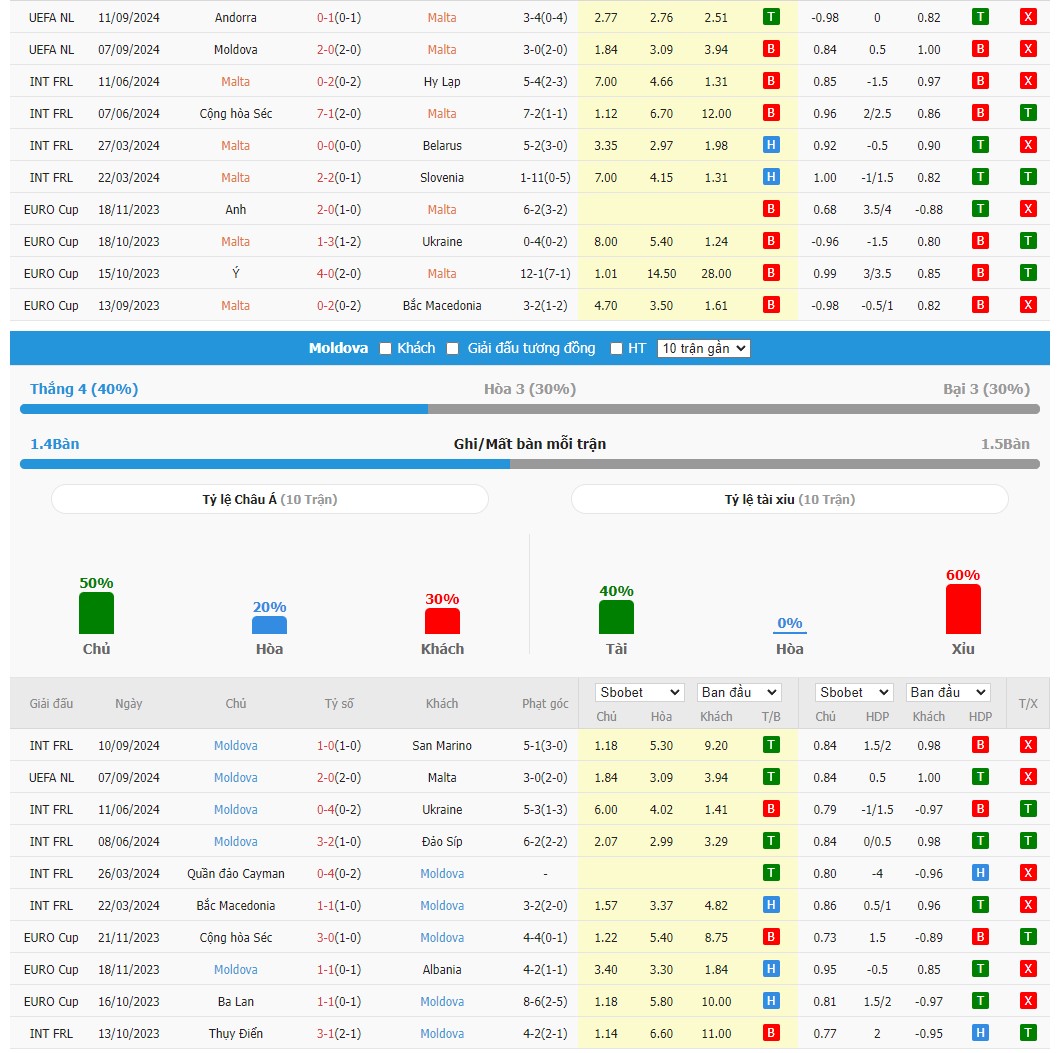This screenshot has height=1053, width=1060.
Task: Click T/X column header
Action: (x=1028, y=704)
